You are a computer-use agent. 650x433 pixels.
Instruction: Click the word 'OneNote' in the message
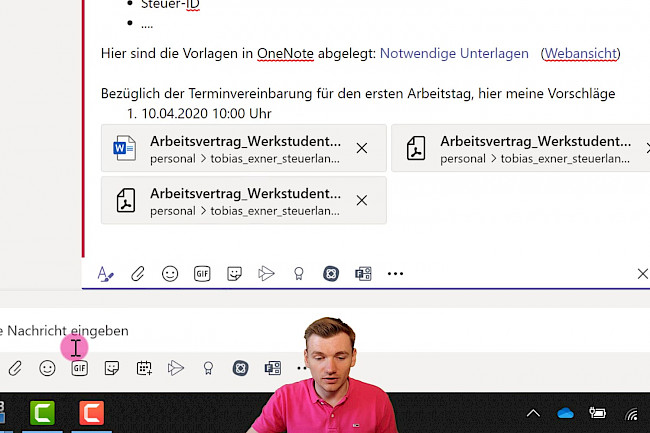pyautogui.click(x=285, y=53)
